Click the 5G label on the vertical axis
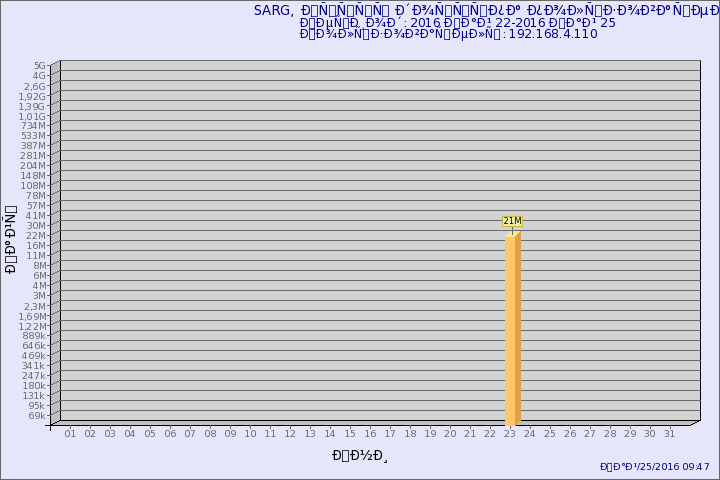This screenshot has width=720, height=480. pyautogui.click(x=39, y=66)
